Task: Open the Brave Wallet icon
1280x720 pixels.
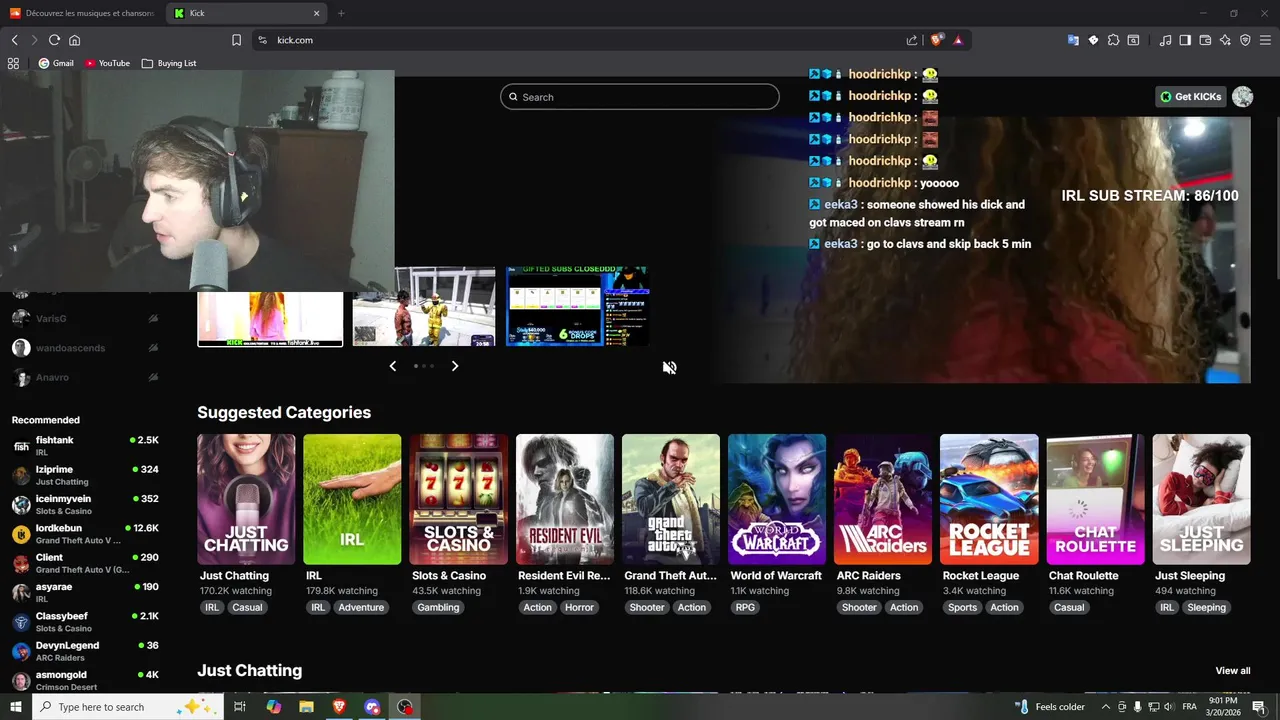Action: (1205, 40)
